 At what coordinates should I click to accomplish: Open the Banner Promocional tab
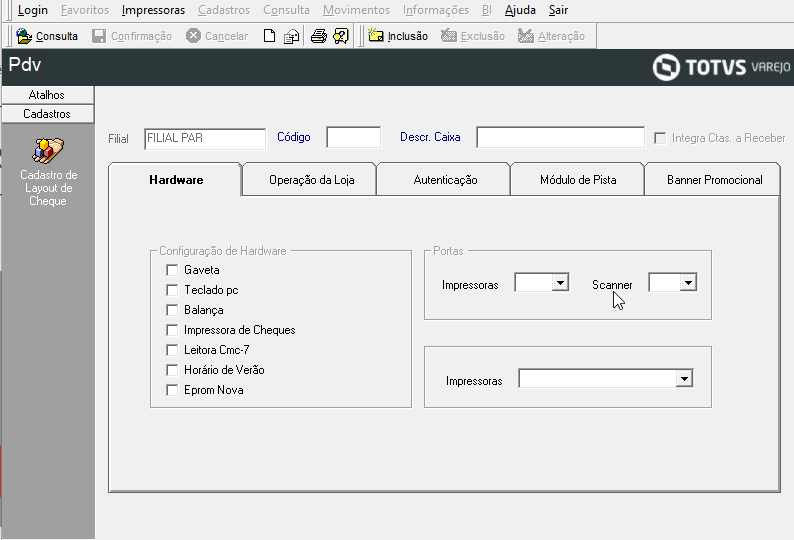pyautogui.click(x=714, y=180)
